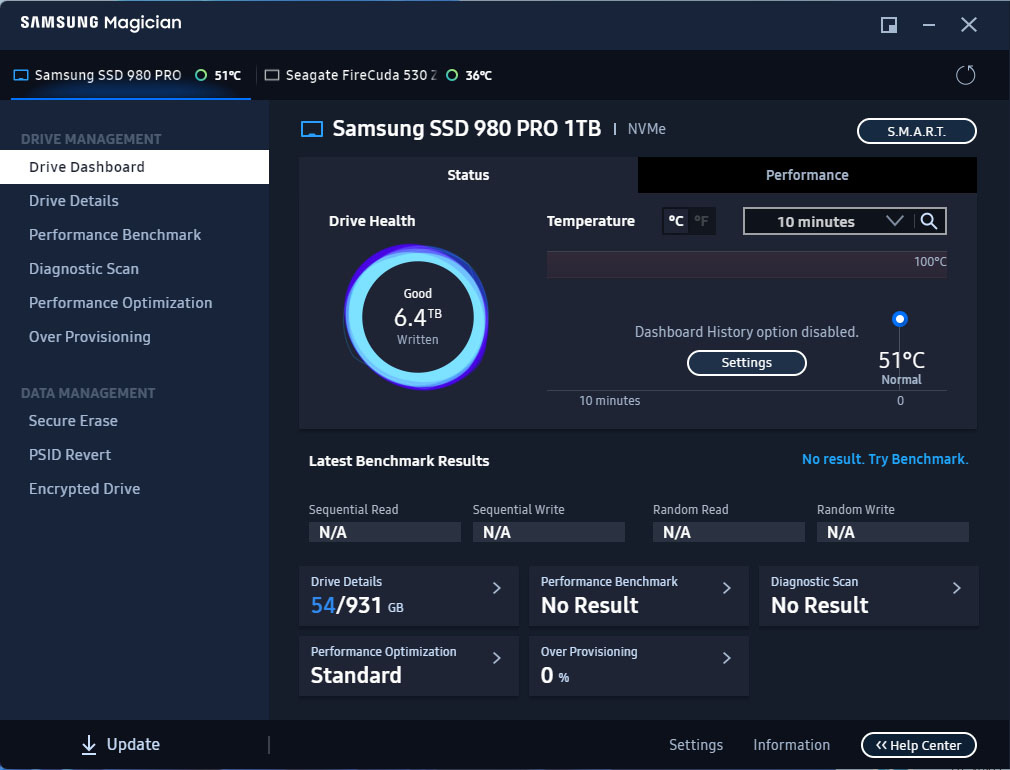Open Performance Optimization in the sidebar
The width and height of the screenshot is (1010, 770).
135,303
